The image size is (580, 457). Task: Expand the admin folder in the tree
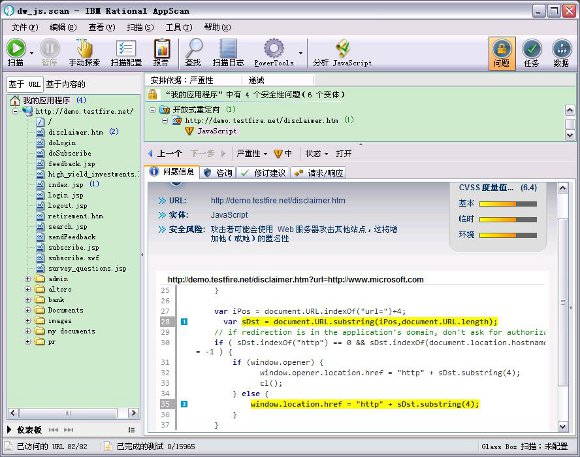pyautogui.click(x=28, y=279)
